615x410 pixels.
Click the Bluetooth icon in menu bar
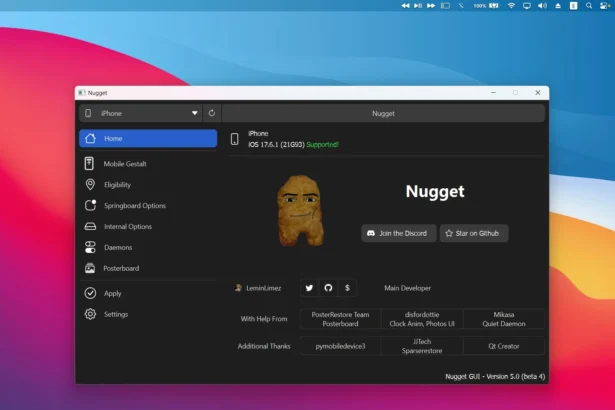pyautogui.click(x=461, y=5)
